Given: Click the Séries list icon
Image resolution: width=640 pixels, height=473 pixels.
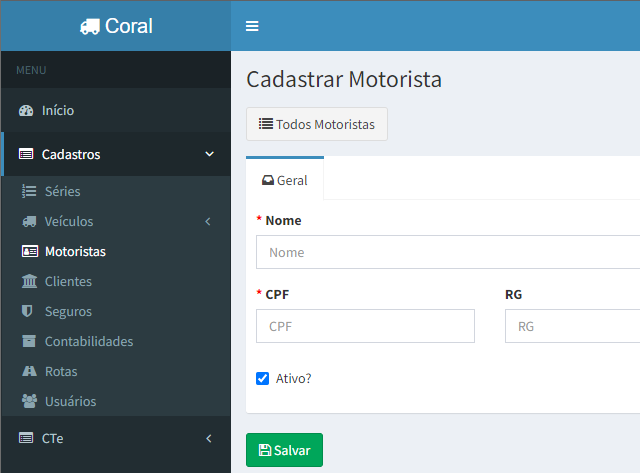Looking at the screenshot, I should pos(29,191).
